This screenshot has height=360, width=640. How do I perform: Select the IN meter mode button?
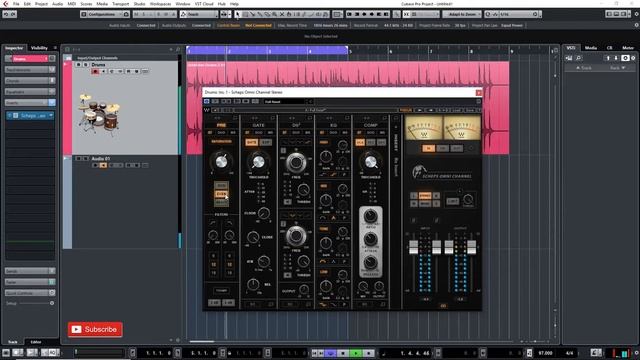pyautogui.click(x=428, y=148)
